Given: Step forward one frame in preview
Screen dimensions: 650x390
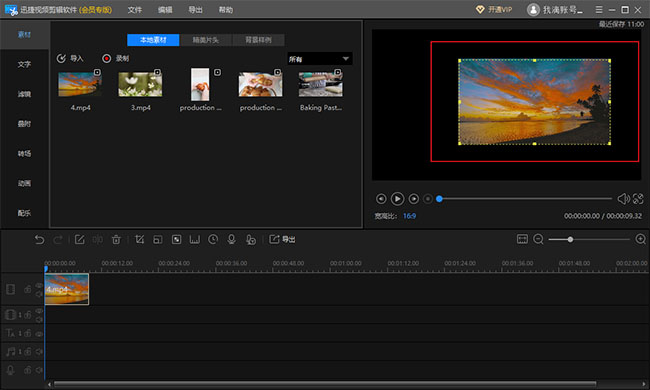Looking at the screenshot, I should coord(414,199).
